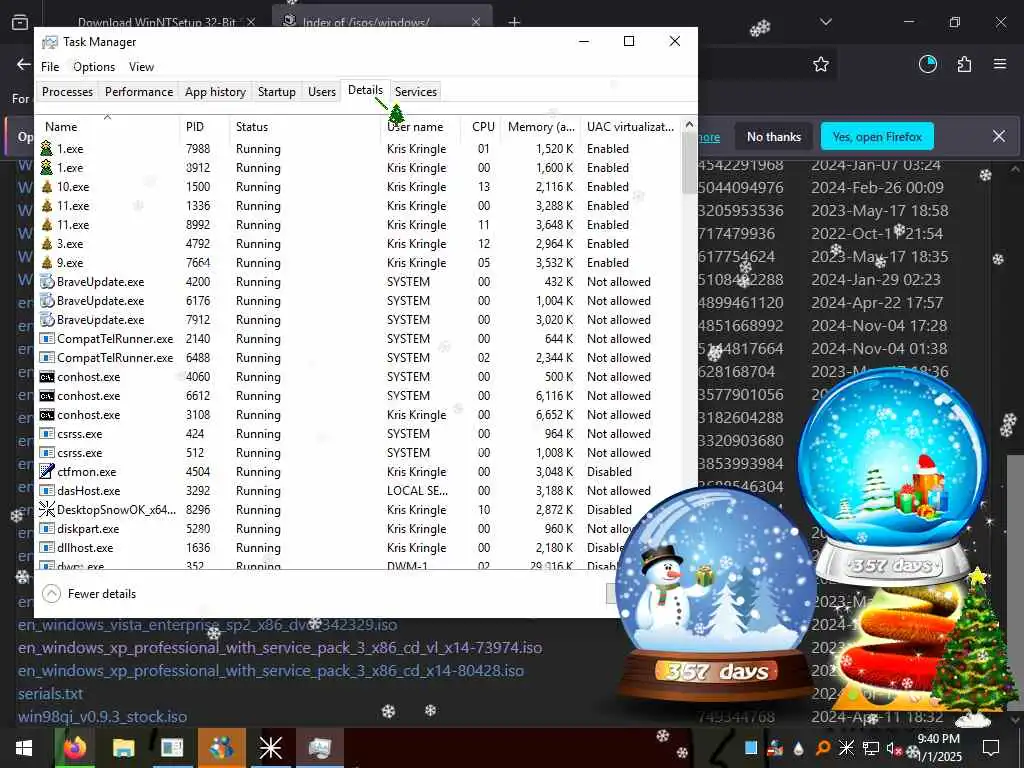Select the BraveUpdate.exe icon with PID 4200
The height and width of the screenshot is (768, 1024).
(46, 281)
